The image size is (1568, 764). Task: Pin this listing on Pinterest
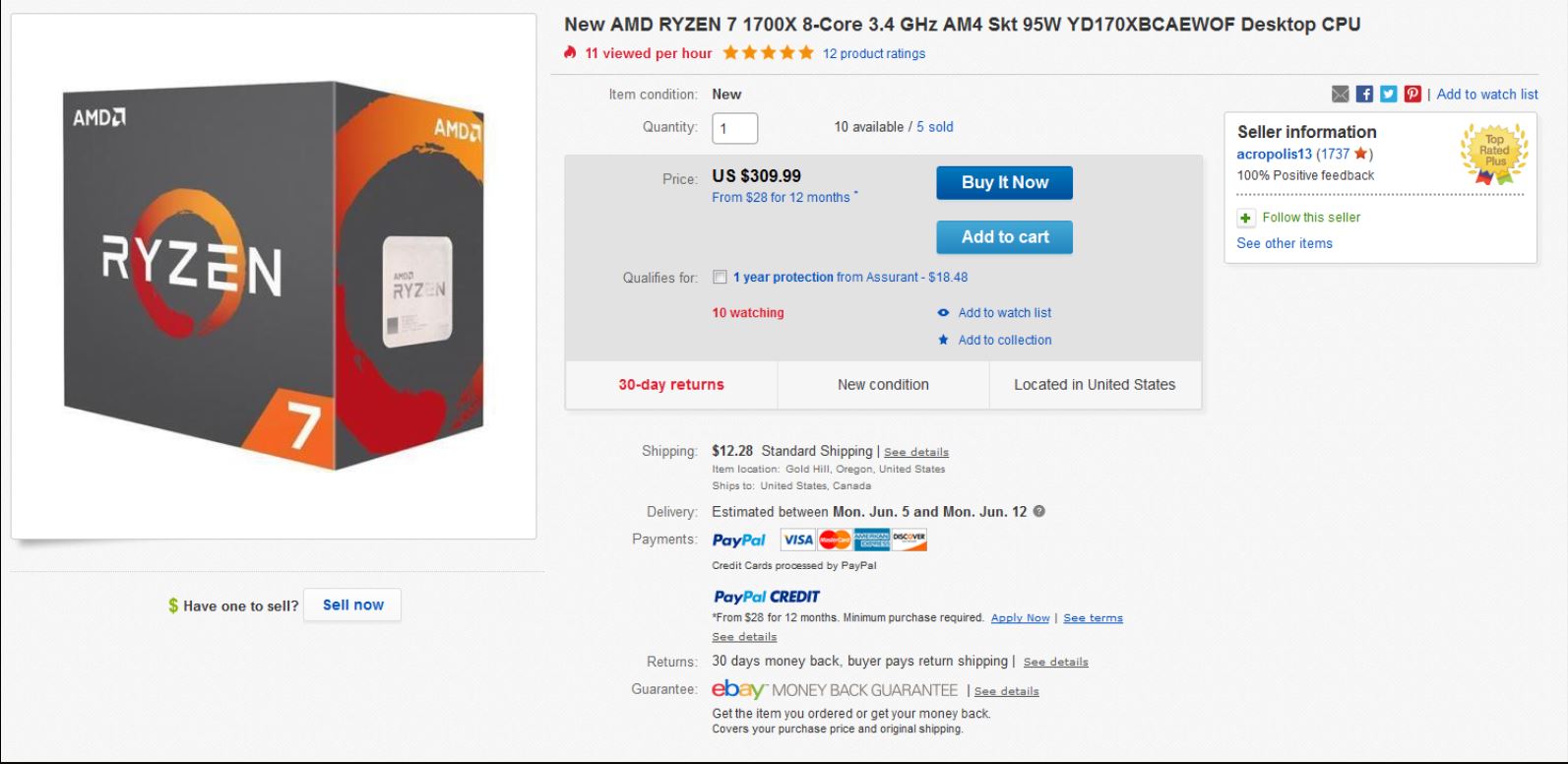pyautogui.click(x=1412, y=94)
